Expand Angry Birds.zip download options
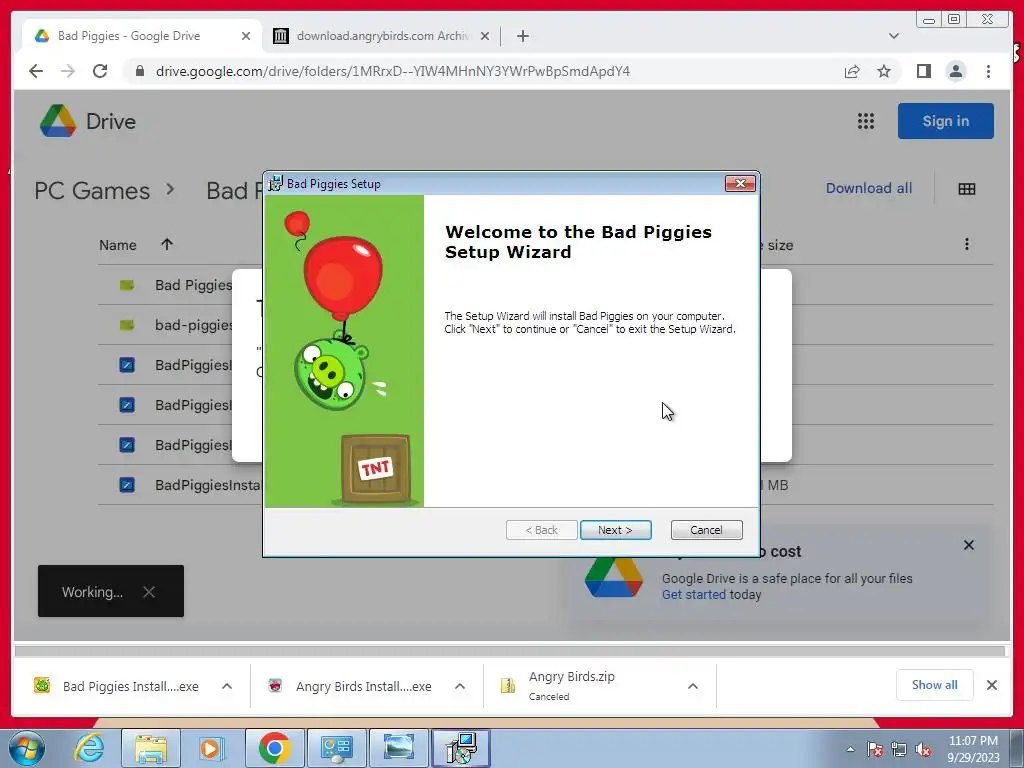This screenshot has height=768, width=1024. pos(693,686)
